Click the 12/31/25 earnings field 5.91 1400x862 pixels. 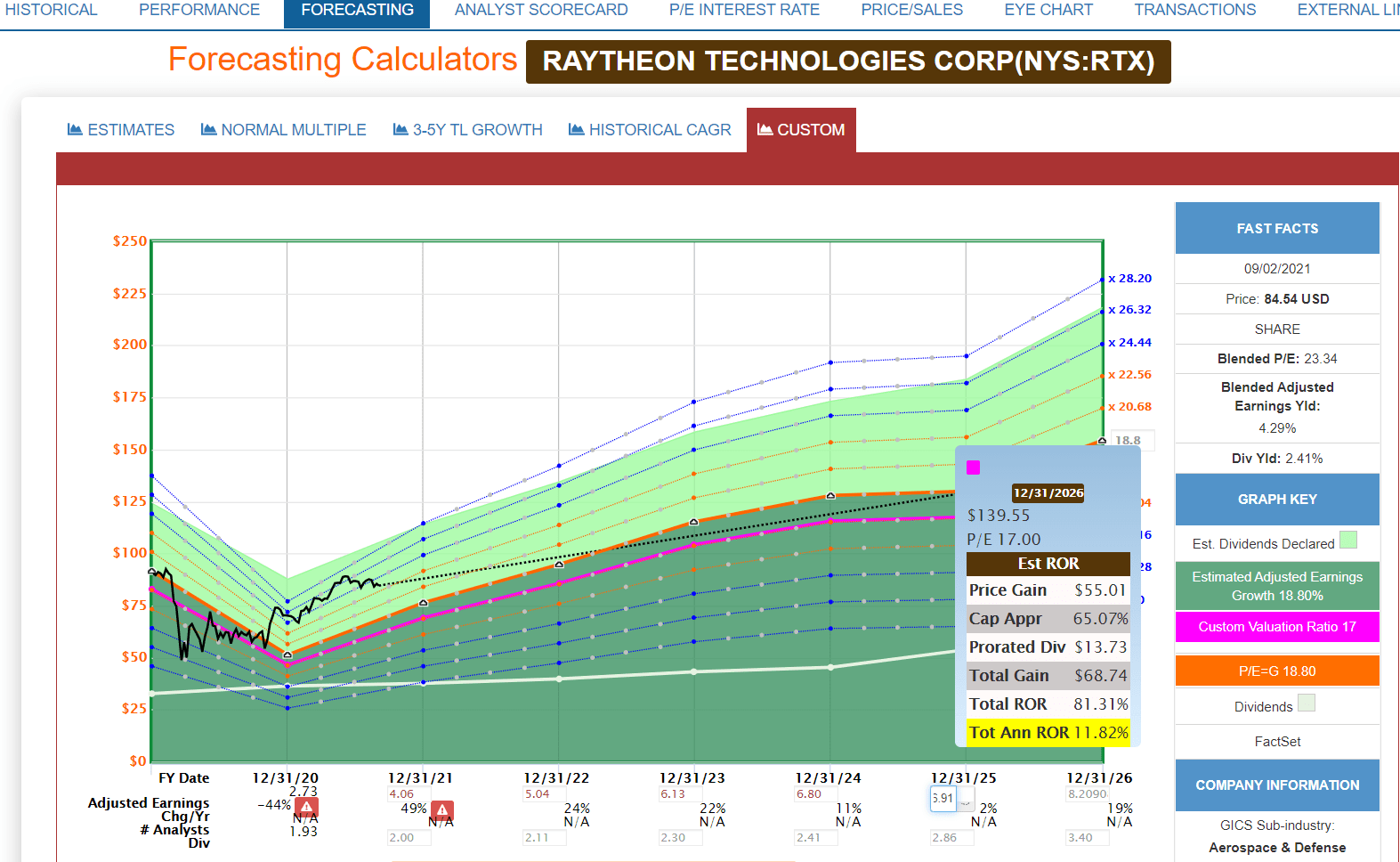click(943, 799)
